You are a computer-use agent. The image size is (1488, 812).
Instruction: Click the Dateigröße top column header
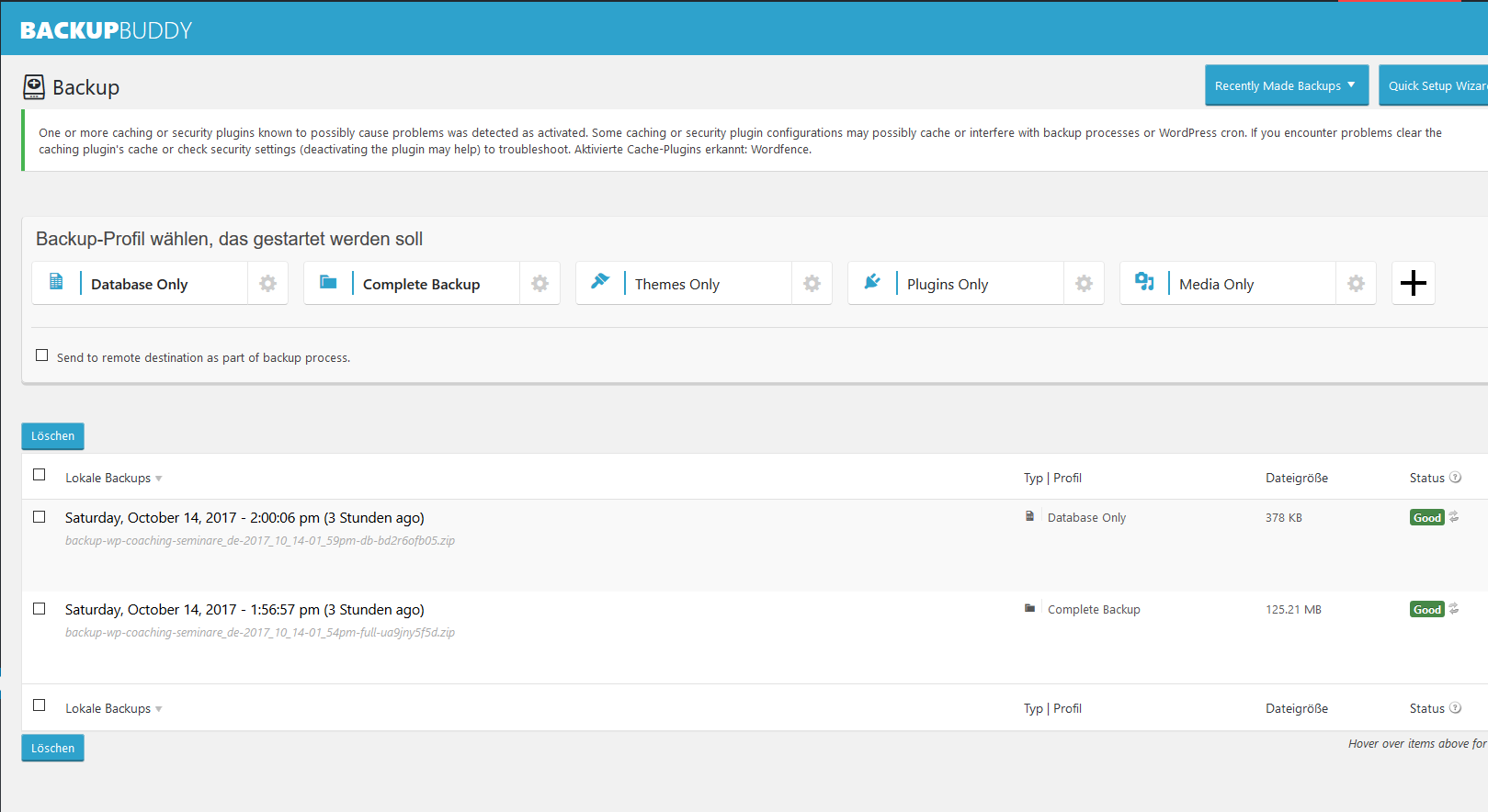point(1296,478)
